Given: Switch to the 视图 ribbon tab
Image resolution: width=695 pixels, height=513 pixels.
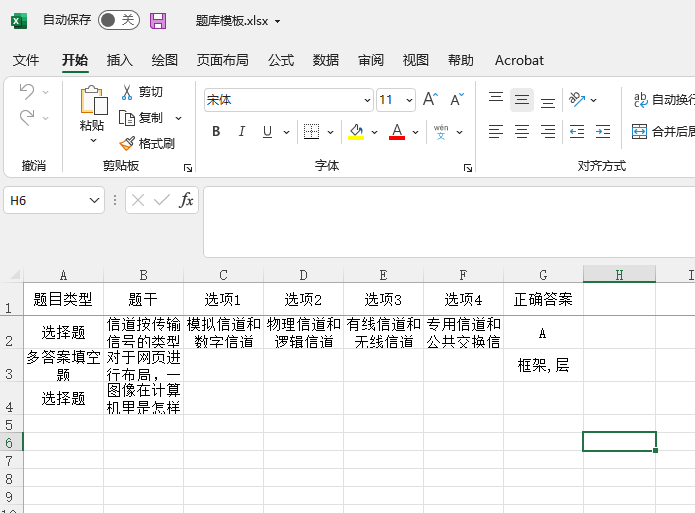Looking at the screenshot, I should pyautogui.click(x=415, y=60).
